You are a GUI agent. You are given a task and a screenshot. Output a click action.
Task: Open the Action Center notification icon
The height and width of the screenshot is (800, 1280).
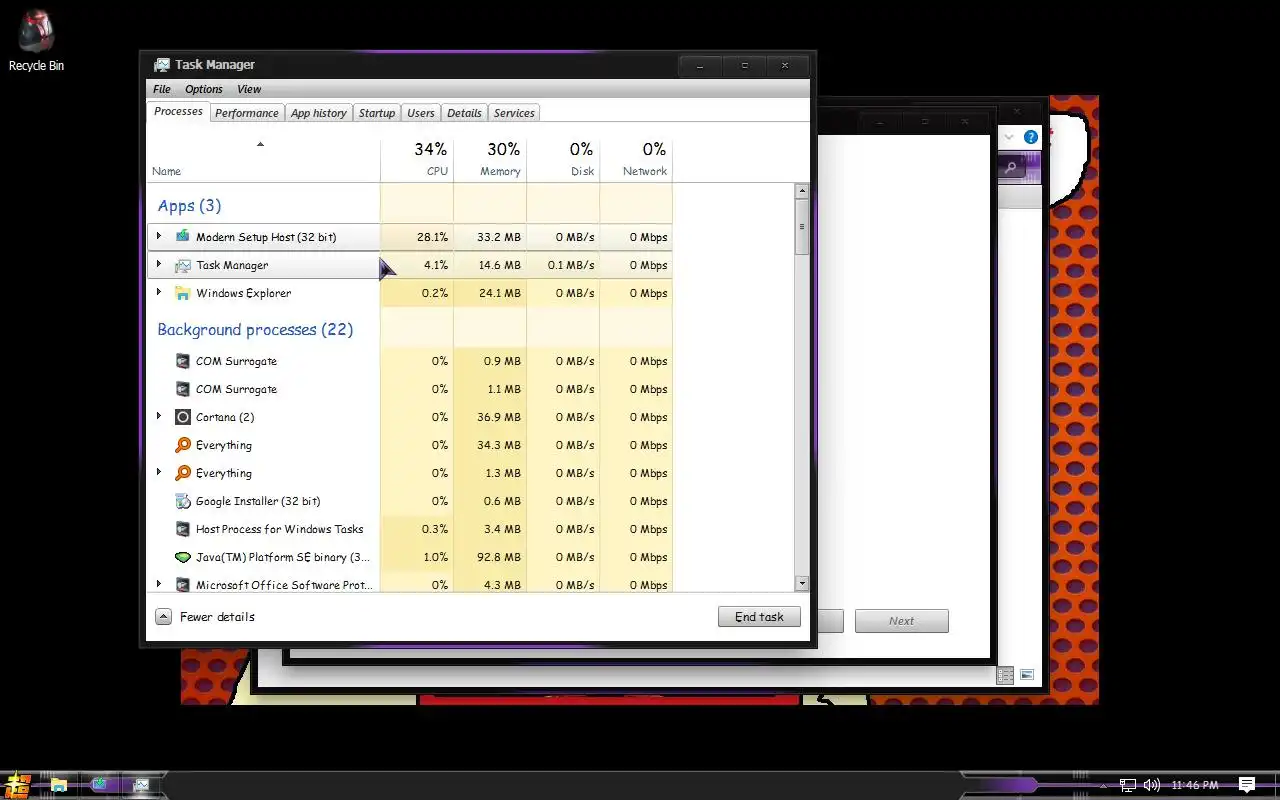coord(1247,785)
